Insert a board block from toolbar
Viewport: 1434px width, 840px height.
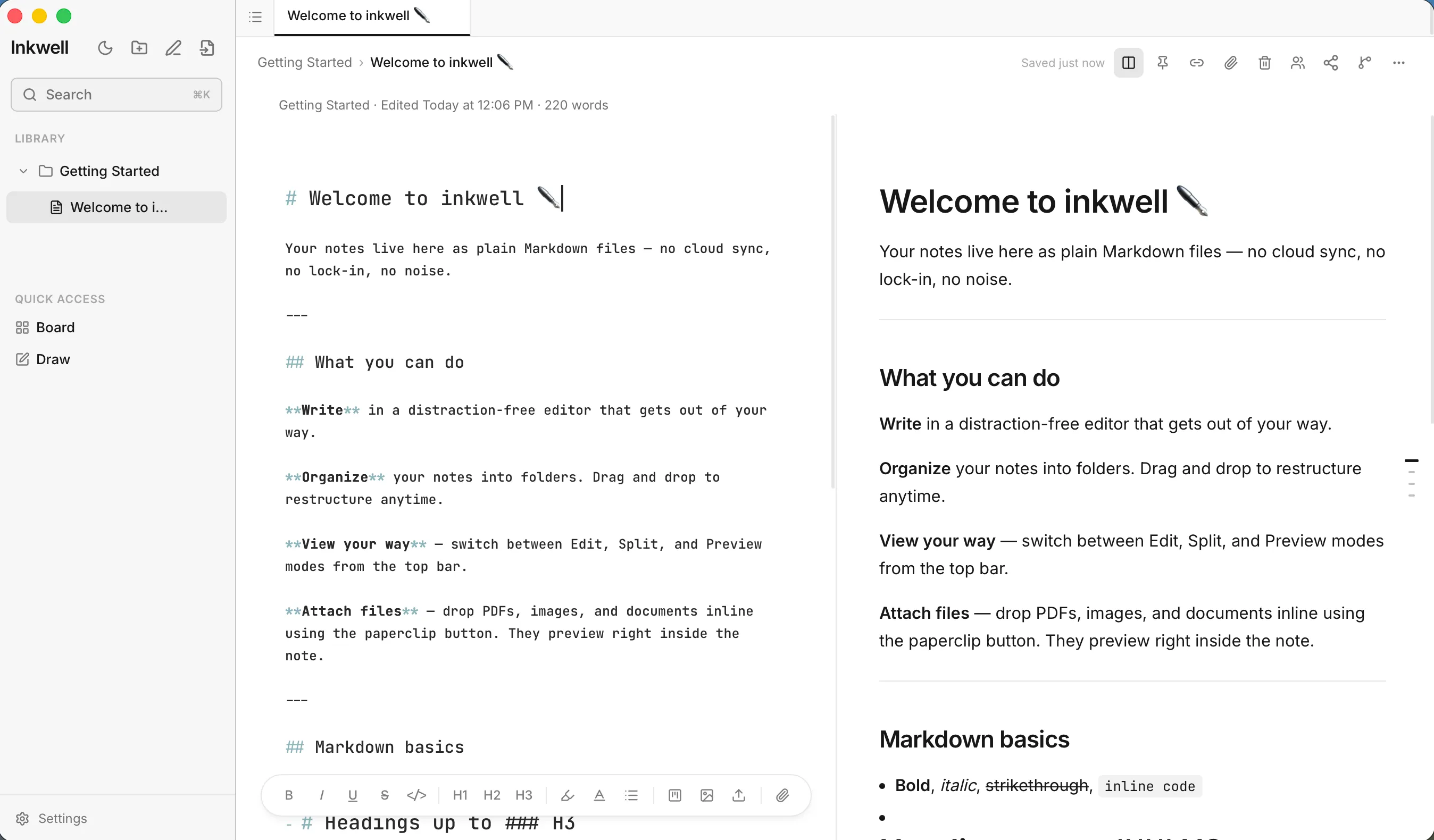coord(675,795)
